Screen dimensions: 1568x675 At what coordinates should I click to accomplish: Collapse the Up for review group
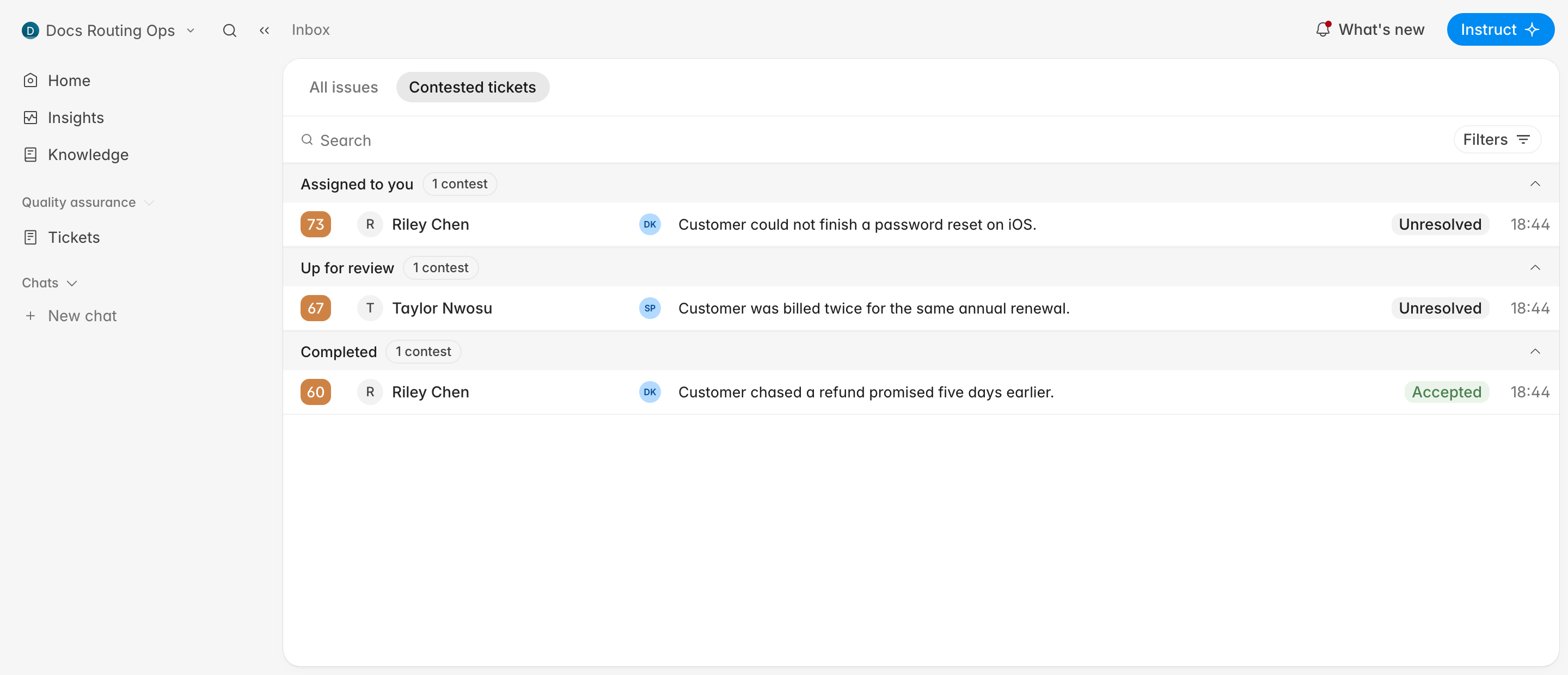(1535, 268)
